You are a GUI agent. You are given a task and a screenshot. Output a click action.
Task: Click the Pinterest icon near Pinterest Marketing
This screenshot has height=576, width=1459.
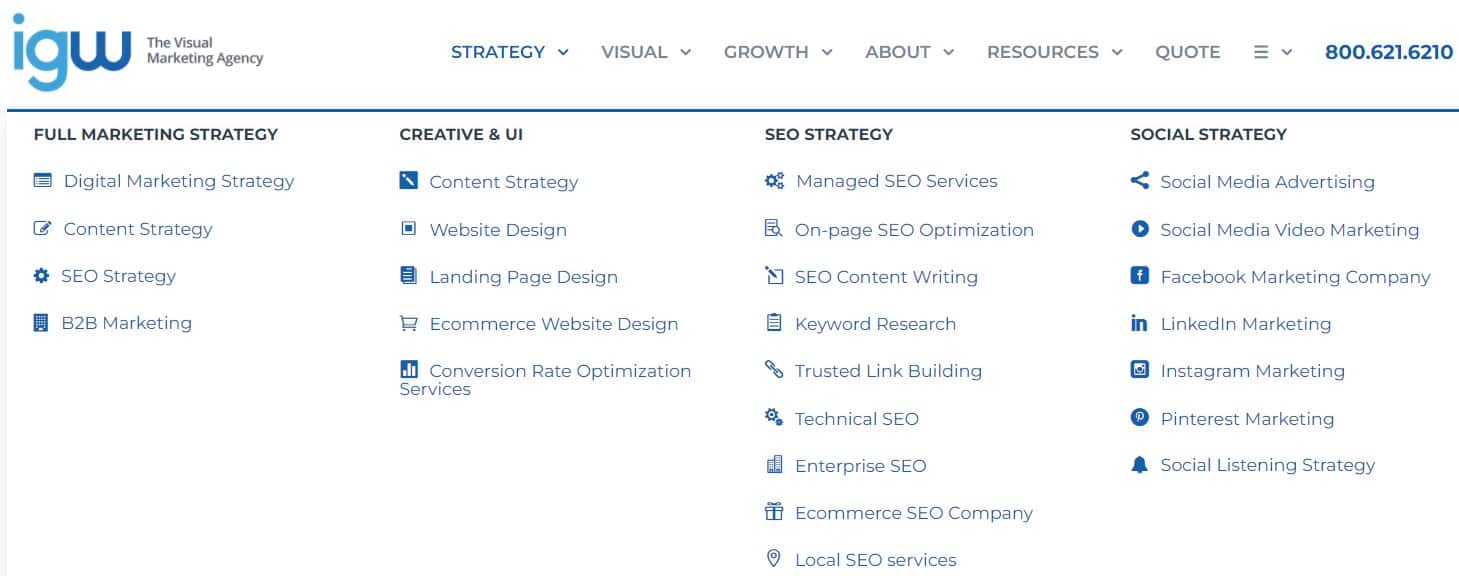1139,418
